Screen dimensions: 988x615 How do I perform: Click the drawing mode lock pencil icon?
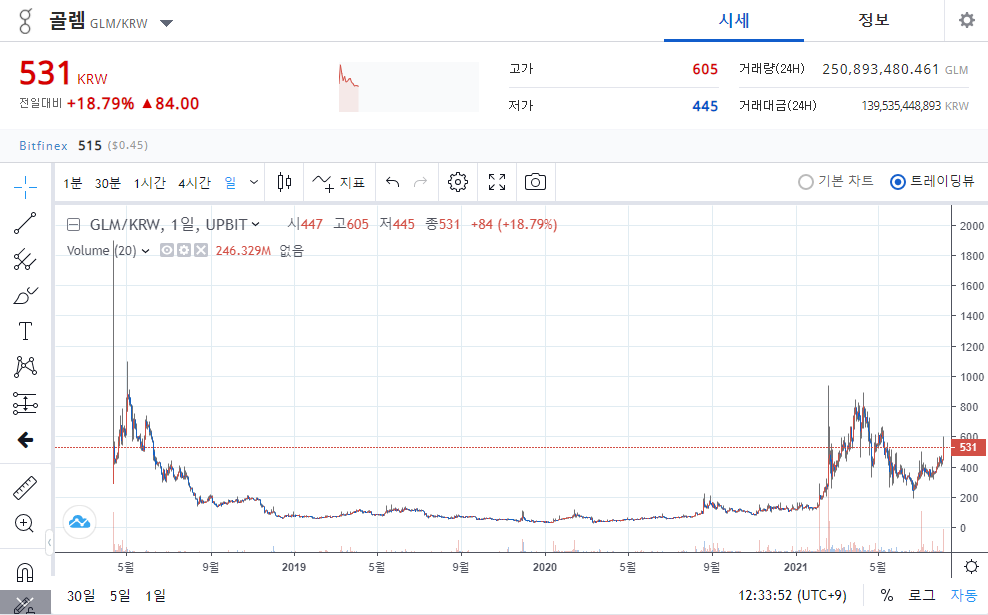[x=25, y=605]
